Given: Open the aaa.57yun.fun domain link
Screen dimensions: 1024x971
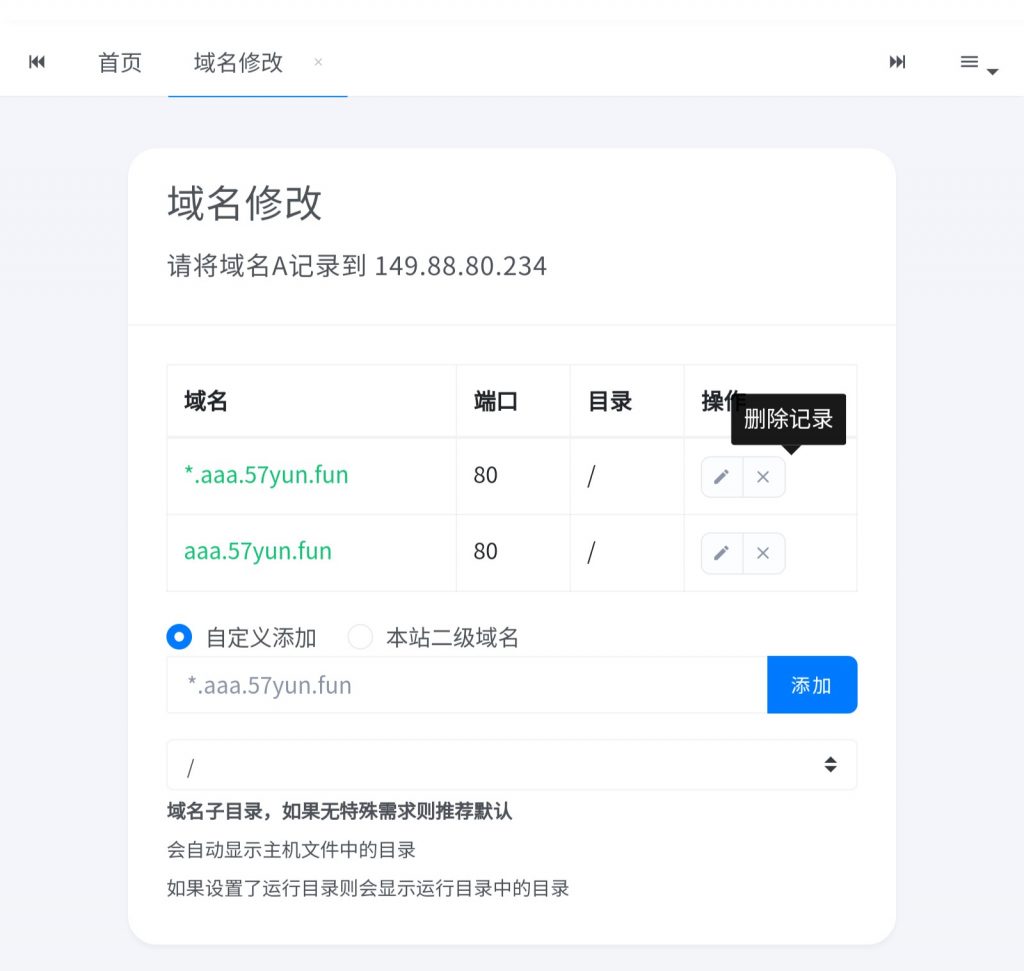Looking at the screenshot, I should click(258, 551).
